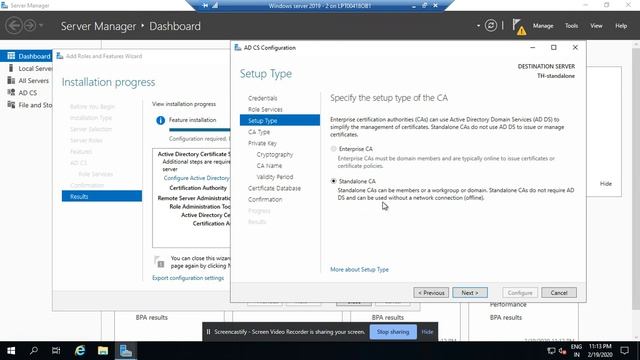Image resolution: width=640 pixels, height=360 pixels.
Task: Click Stop sharing in the Screencastify bar
Action: point(393,332)
